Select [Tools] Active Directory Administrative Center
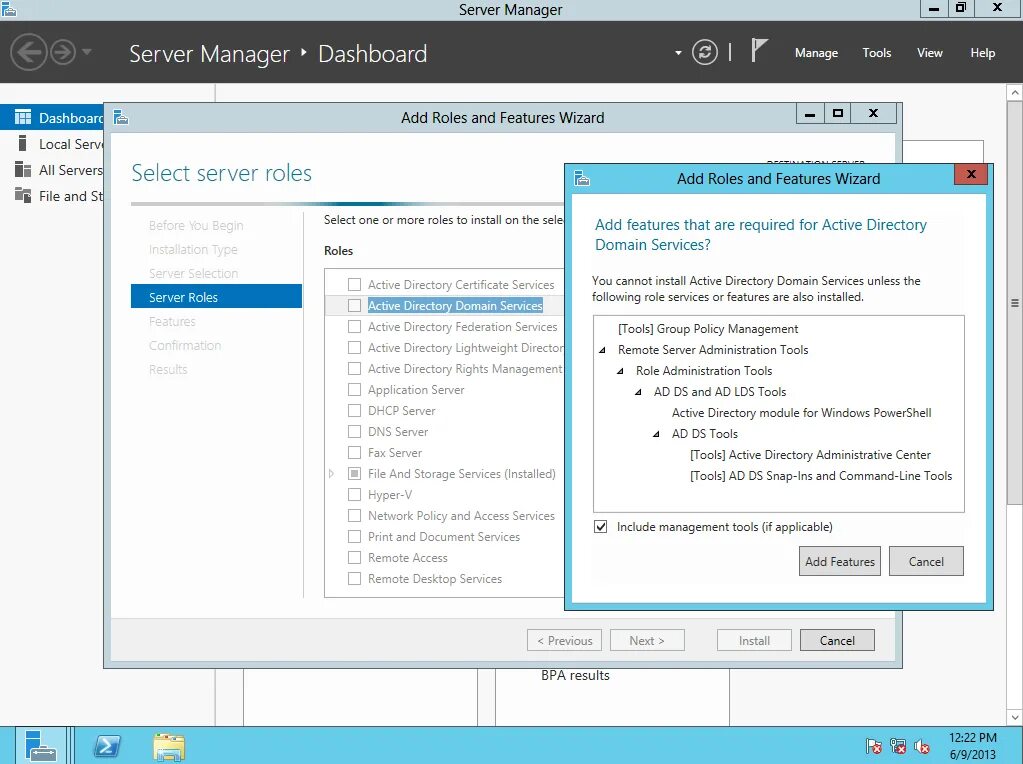 [810, 455]
